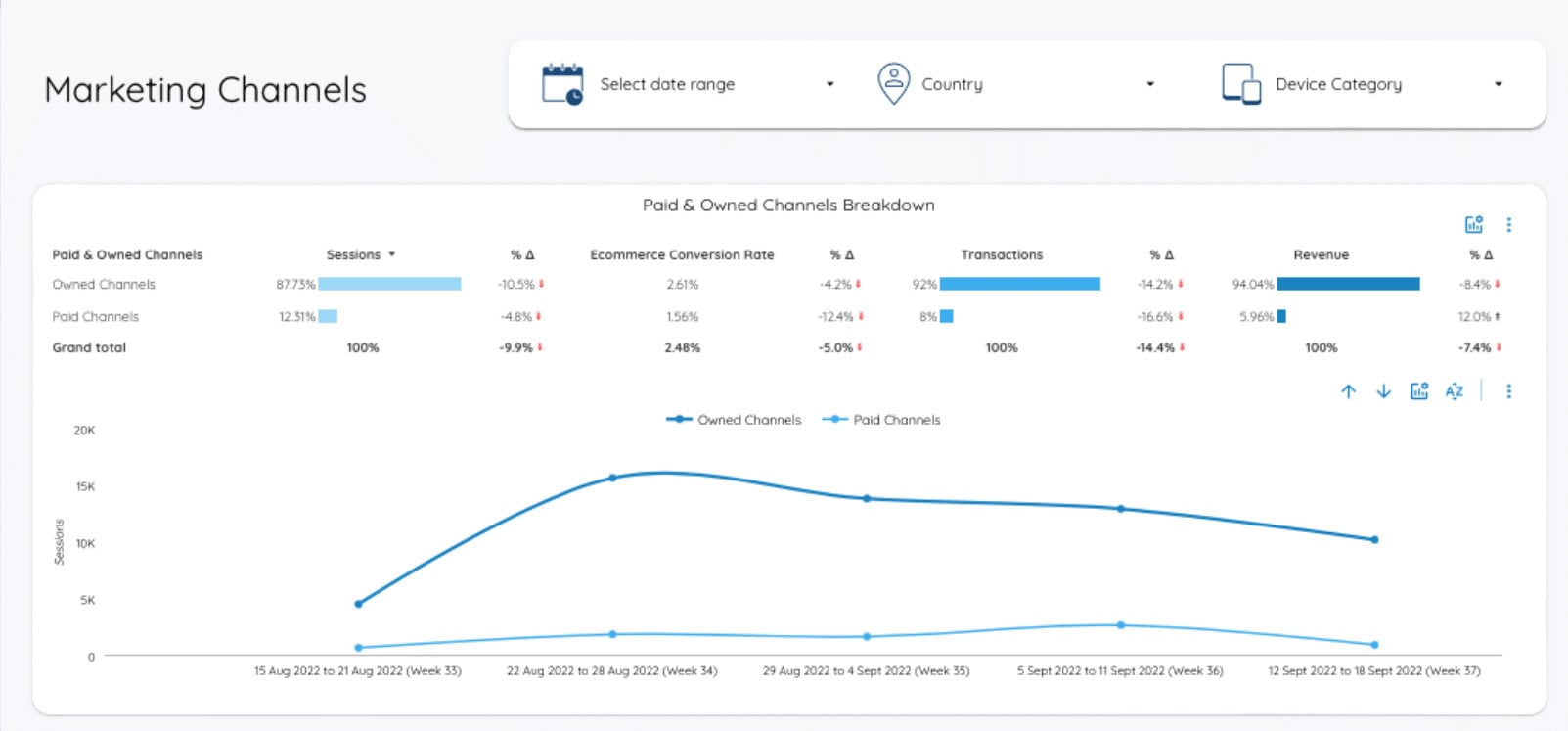Image resolution: width=1568 pixels, height=731 pixels.
Task: Click the table's chart explore icon
Action: pyautogui.click(x=1474, y=225)
